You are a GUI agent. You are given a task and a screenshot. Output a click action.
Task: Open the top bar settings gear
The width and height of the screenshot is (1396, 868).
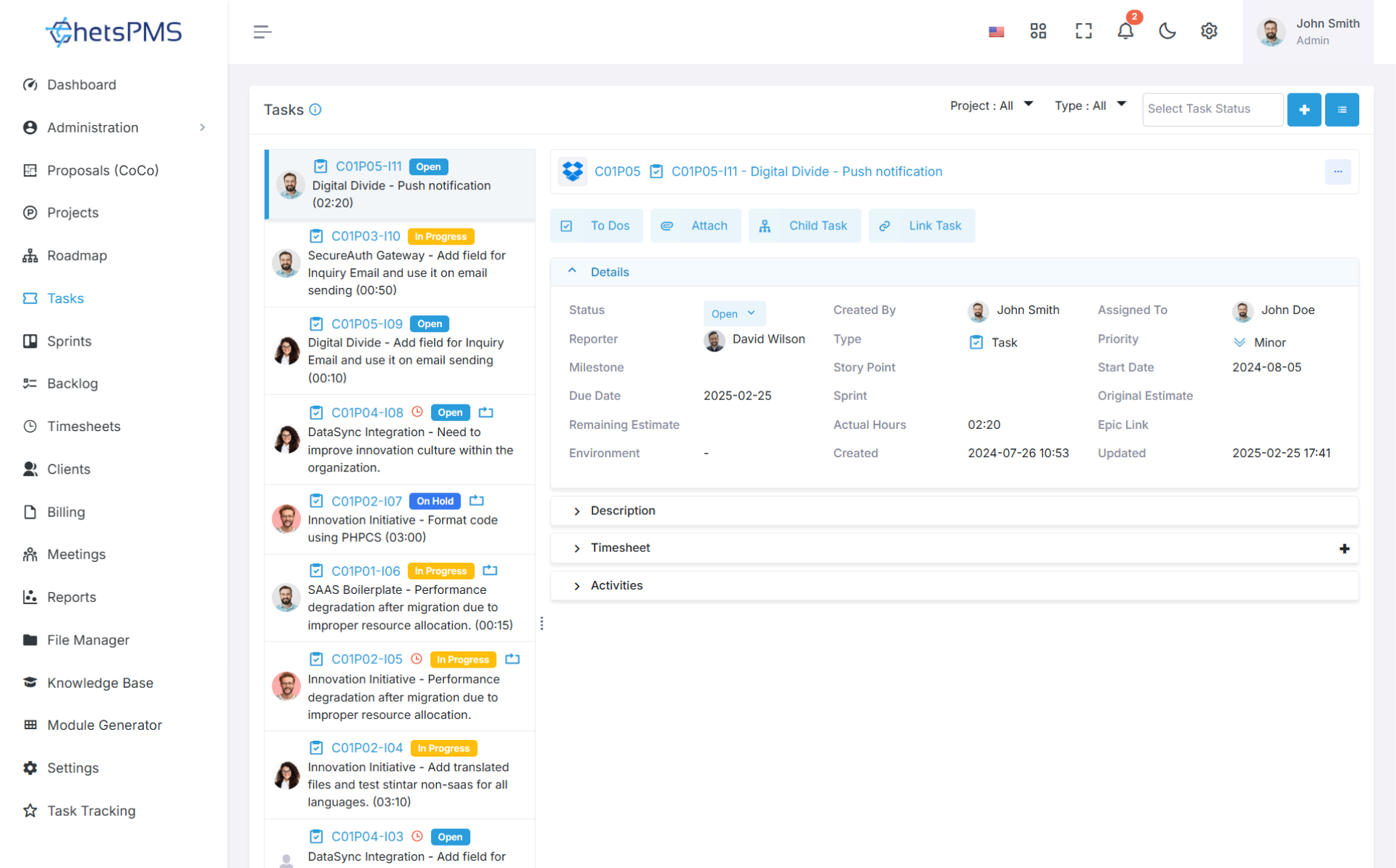[x=1209, y=31]
